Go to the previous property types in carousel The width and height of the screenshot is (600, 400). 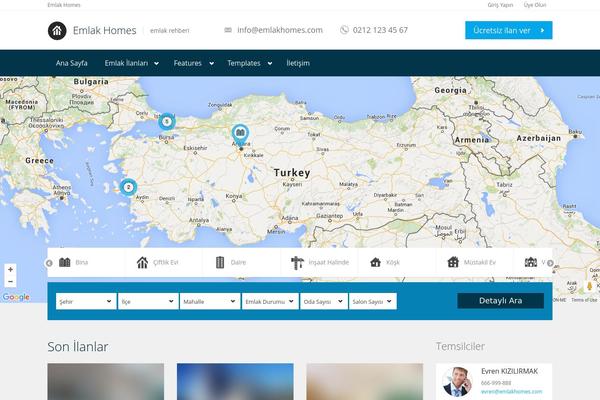coord(49,263)
